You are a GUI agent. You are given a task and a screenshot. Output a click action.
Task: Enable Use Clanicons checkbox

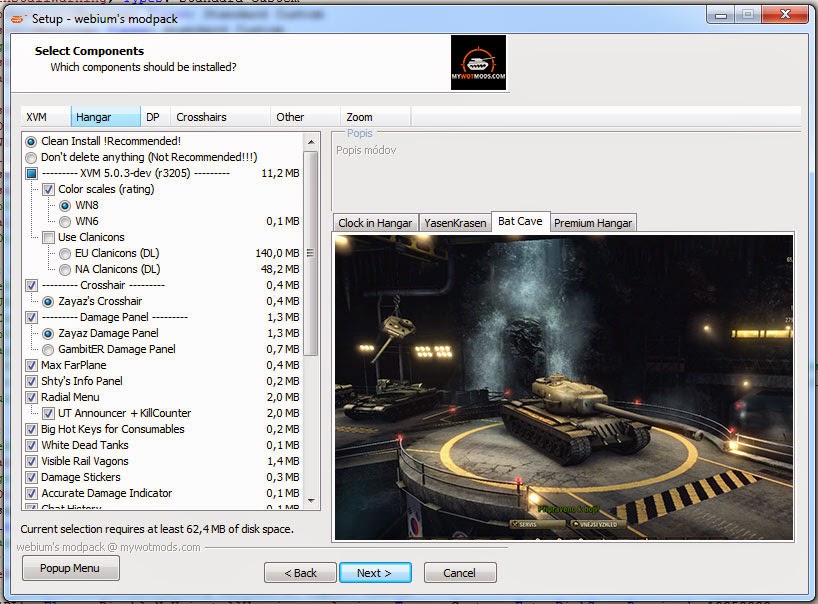49,237
